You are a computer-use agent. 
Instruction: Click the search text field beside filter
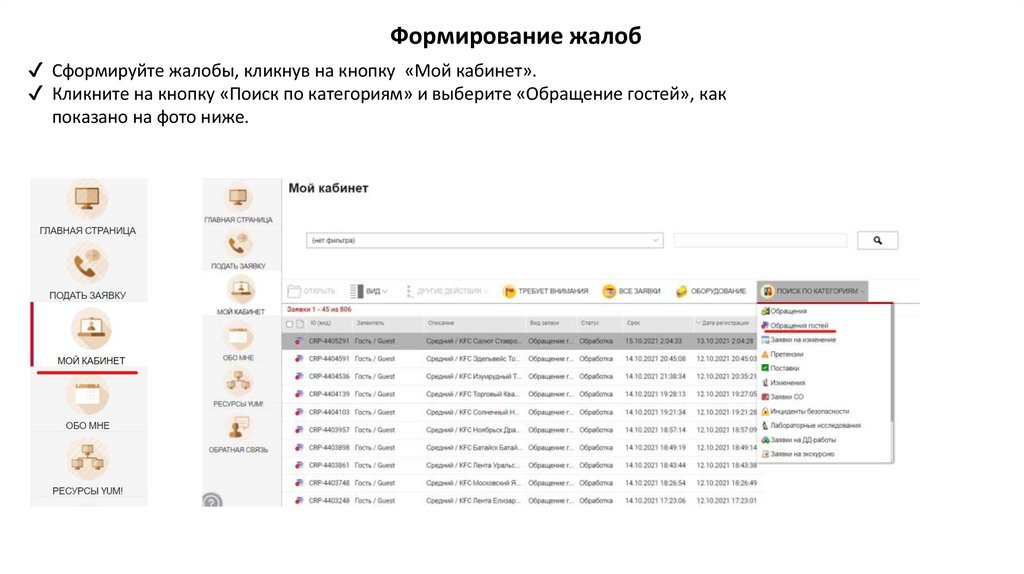pos(760,240)
